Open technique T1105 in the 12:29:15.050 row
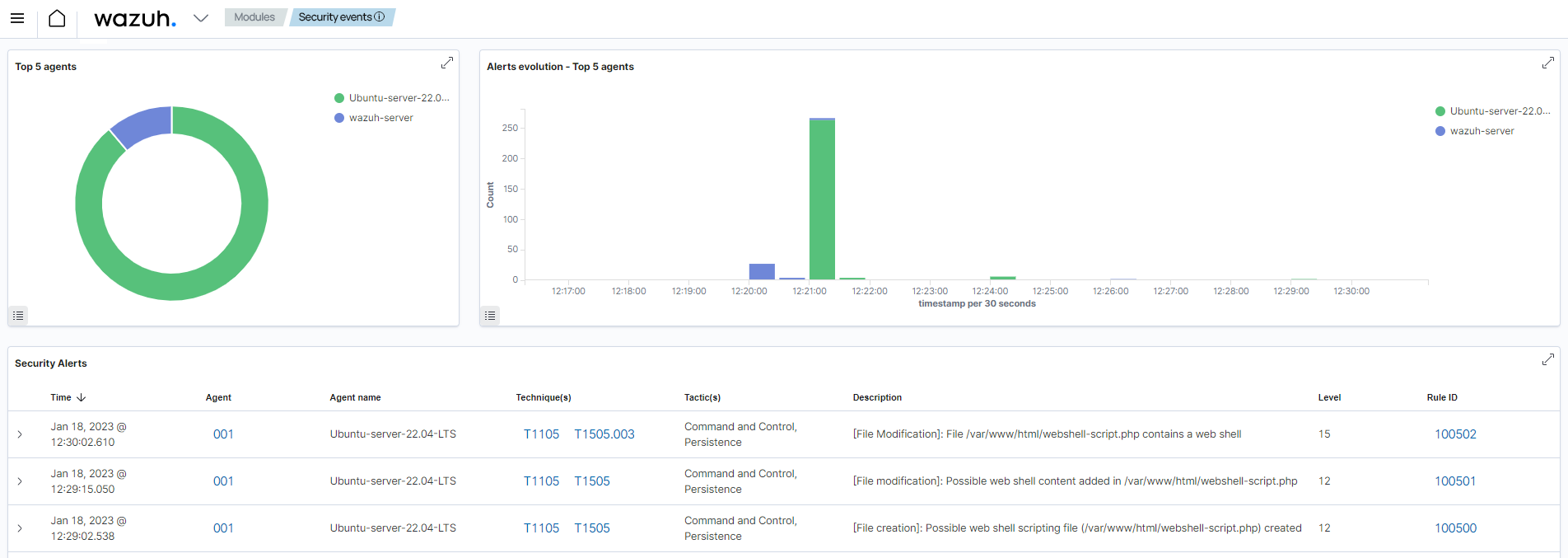Viewport: 1568px width, 558px height. 541,481
